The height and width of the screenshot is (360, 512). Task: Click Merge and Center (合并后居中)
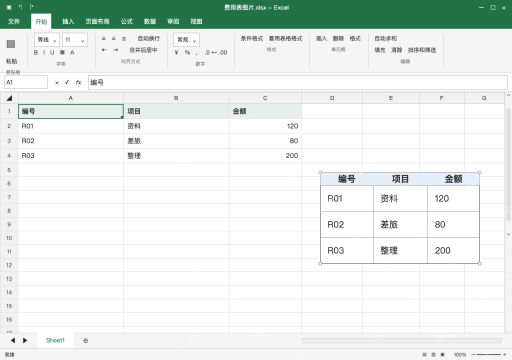pos(143,50)
